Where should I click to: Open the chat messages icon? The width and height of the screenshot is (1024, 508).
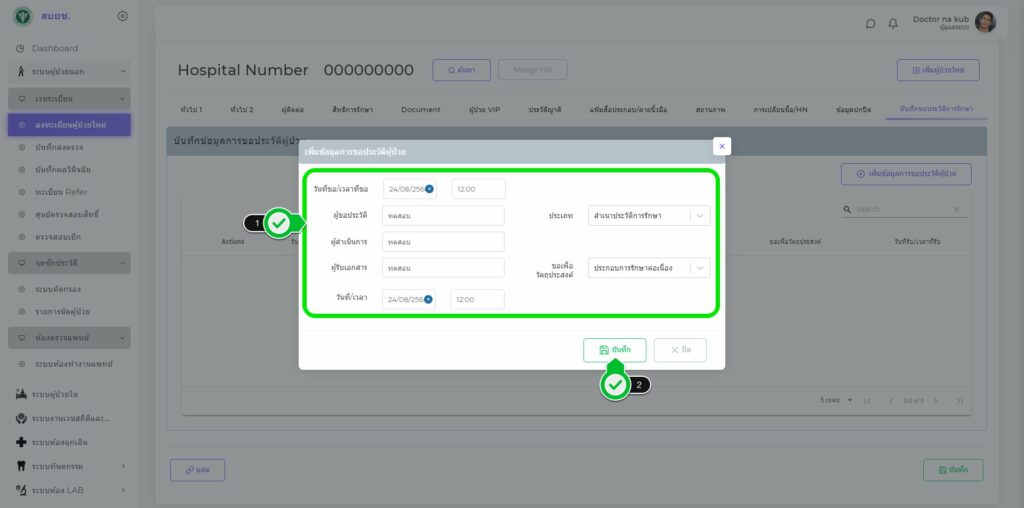[x=870, y=23]
